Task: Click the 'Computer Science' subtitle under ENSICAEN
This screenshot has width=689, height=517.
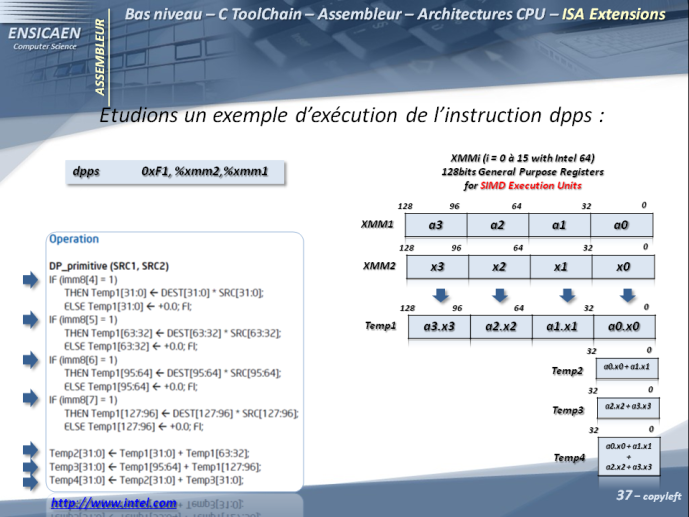Action: pos(45,46)
